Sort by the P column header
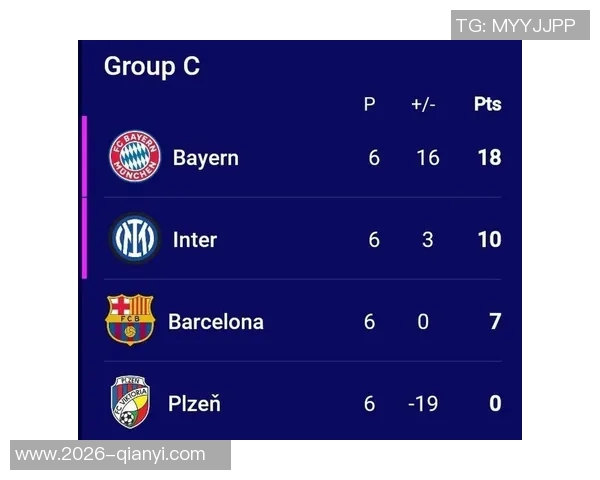 point(369,104)
